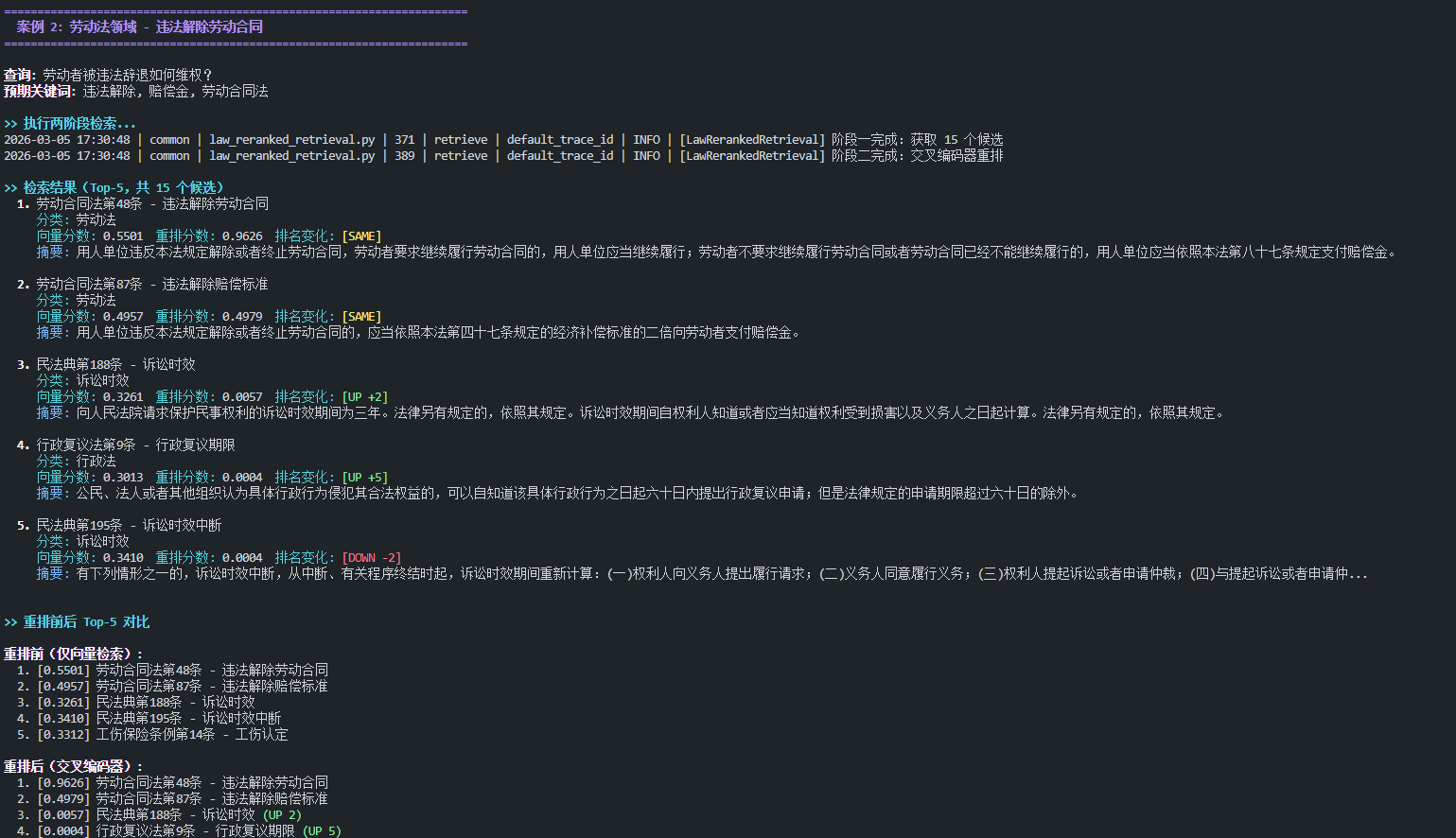Viewport: 1456px width, 838px height.
Task: Click the '>> 执行两阶段检索...' line
Action: [x=70, y=123]
